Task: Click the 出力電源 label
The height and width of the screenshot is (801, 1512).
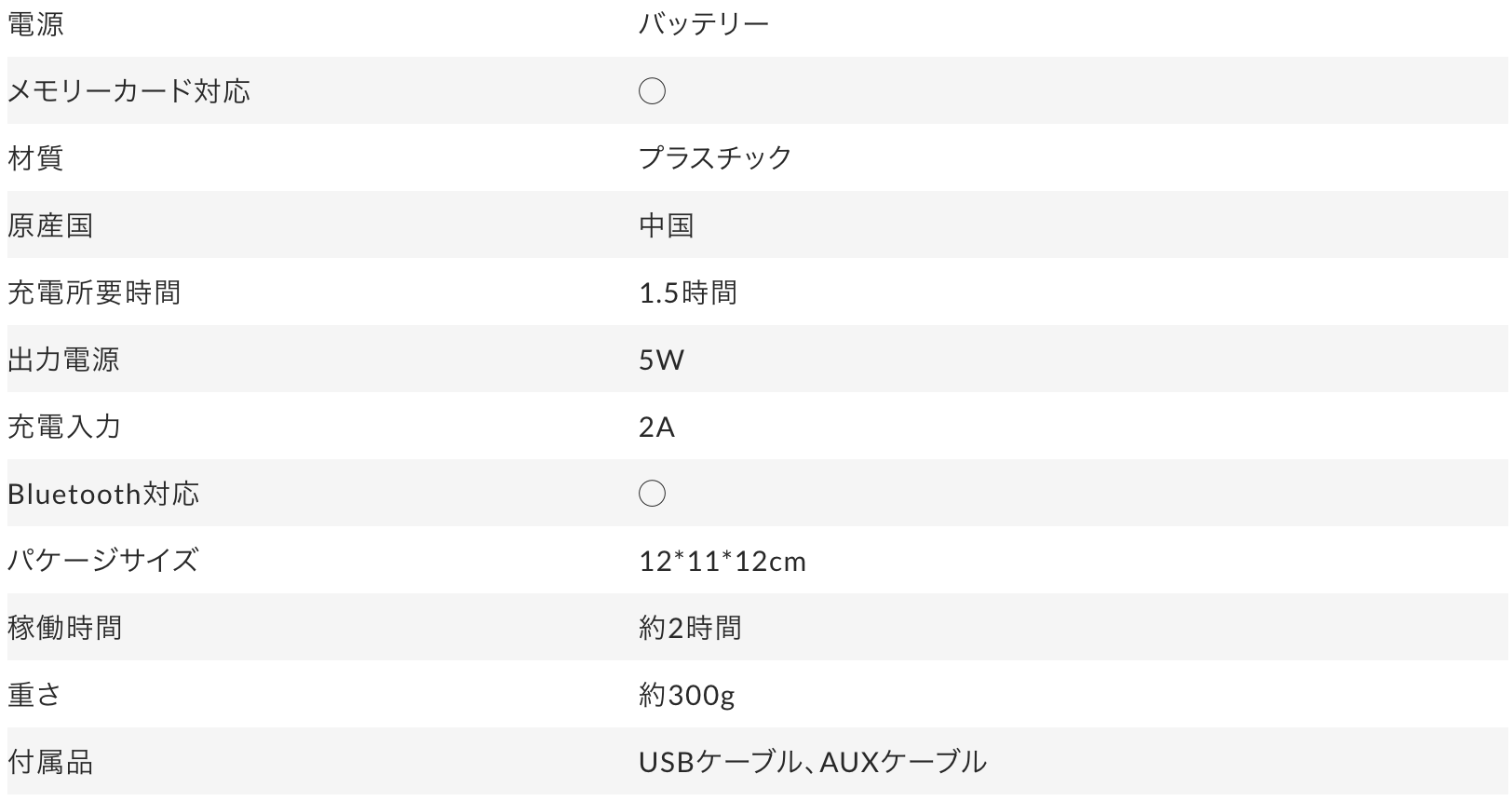Action: click(63, 360)
